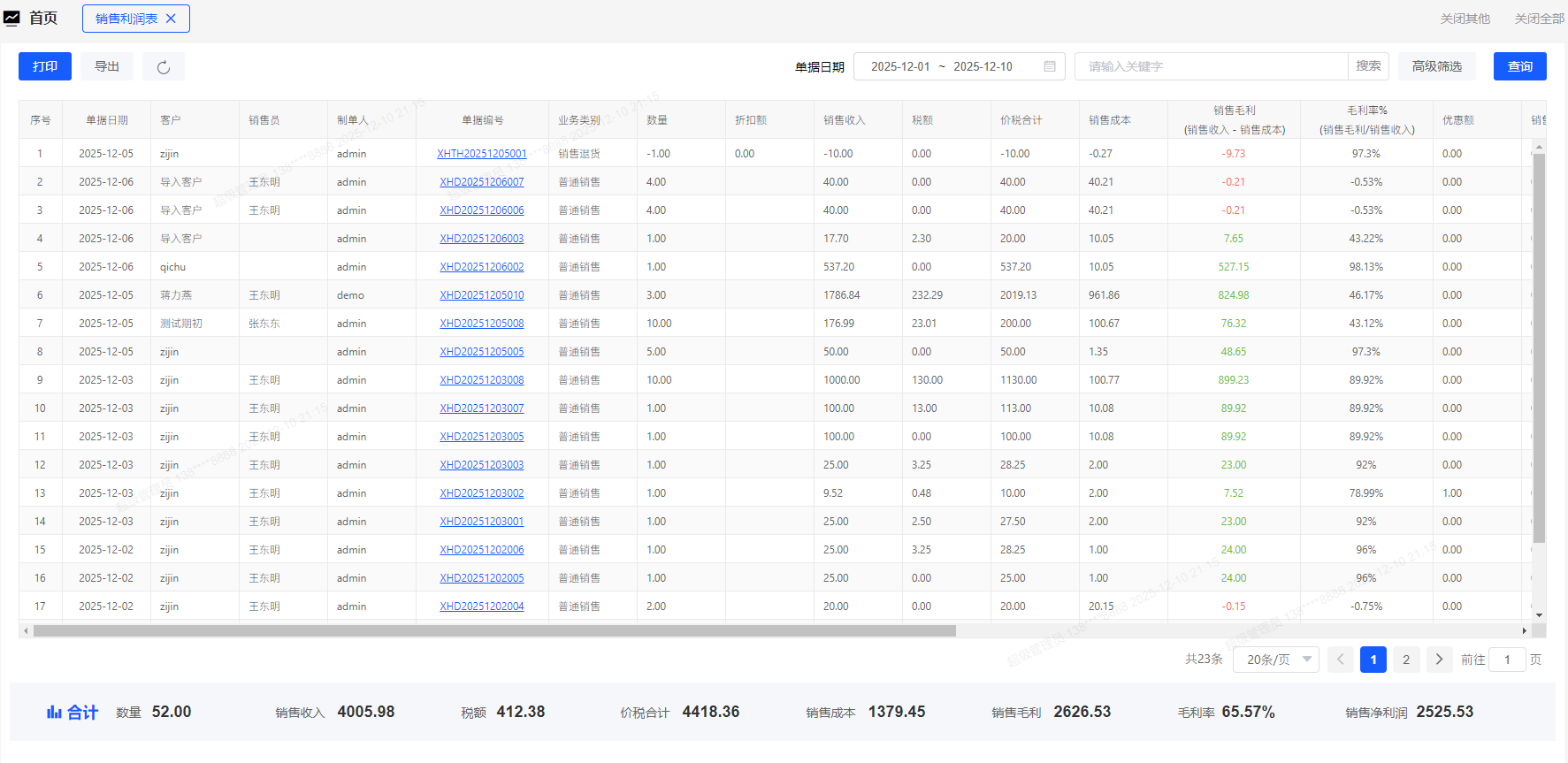Click the 打印 print button
This screenshot has height=763, width=1568.
click(x=45, y=66)
